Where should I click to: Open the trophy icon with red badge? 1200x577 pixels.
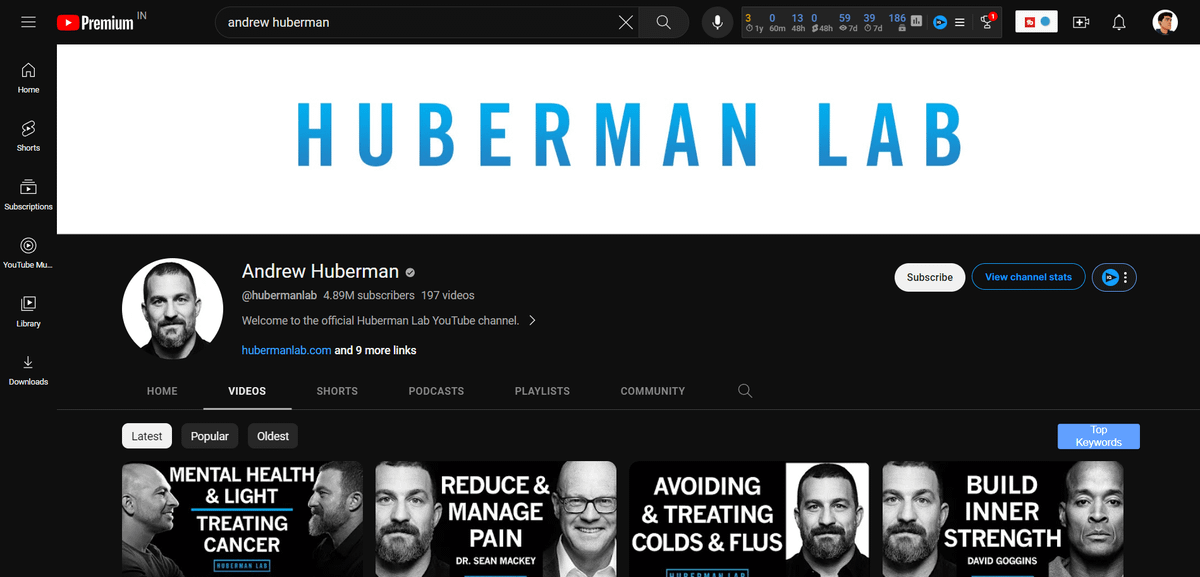click(x=988, y=21)
